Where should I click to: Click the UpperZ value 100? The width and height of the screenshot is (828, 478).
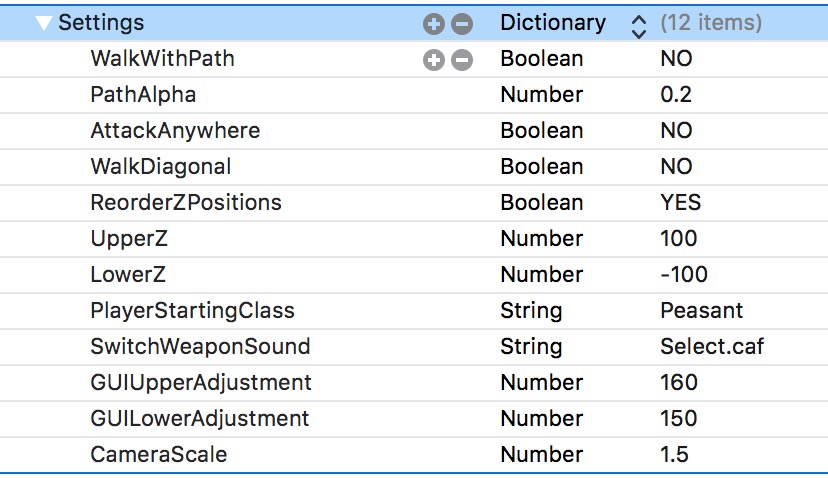[x=679, y=239]
